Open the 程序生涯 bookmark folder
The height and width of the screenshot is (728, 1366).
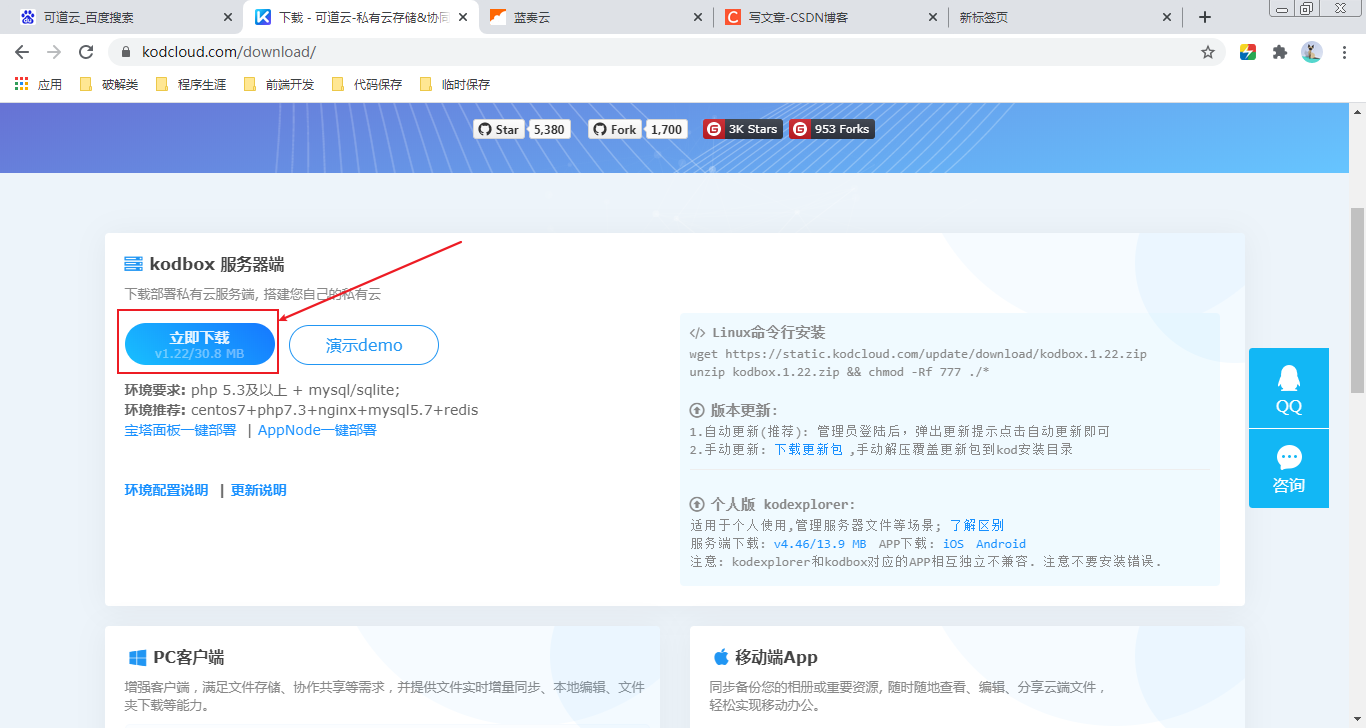[191, 85]
